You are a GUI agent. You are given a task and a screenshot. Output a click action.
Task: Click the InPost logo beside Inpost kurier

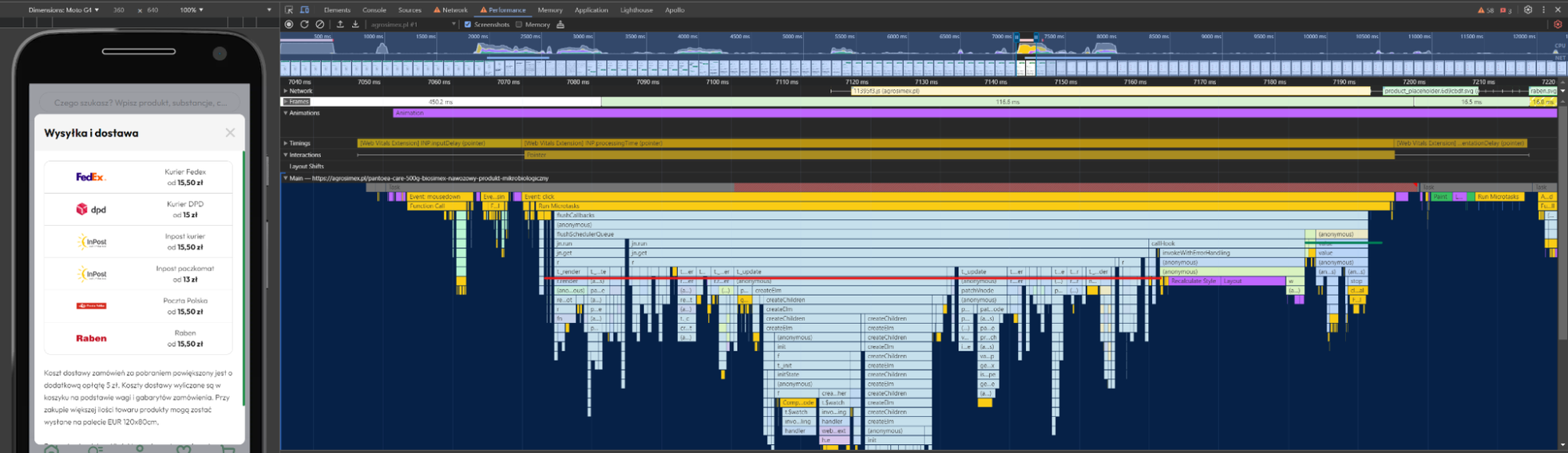92,242
